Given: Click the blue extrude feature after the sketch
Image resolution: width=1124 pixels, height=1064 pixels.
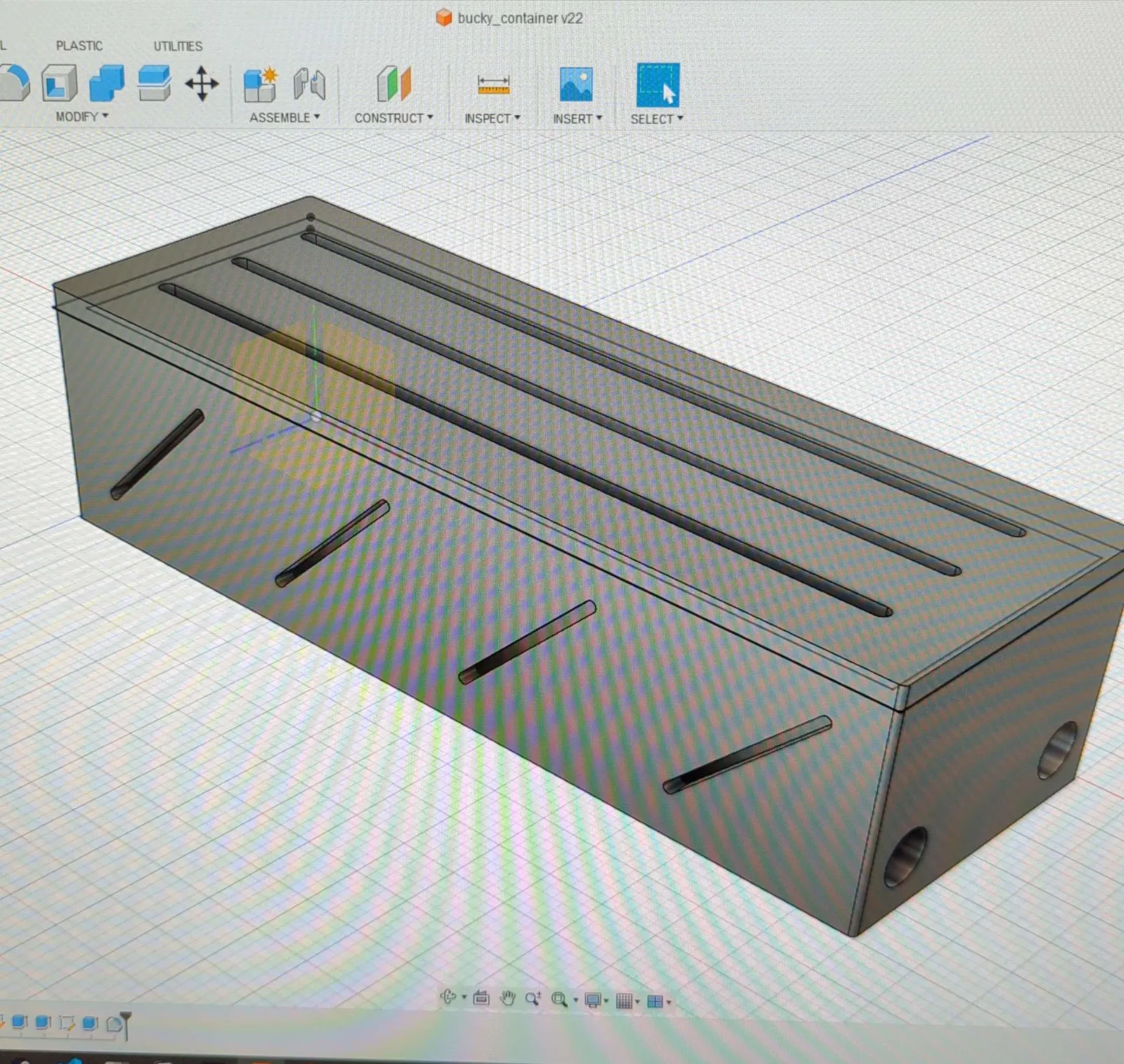Looking at the screenshot, I should [x=91, y=1024].
